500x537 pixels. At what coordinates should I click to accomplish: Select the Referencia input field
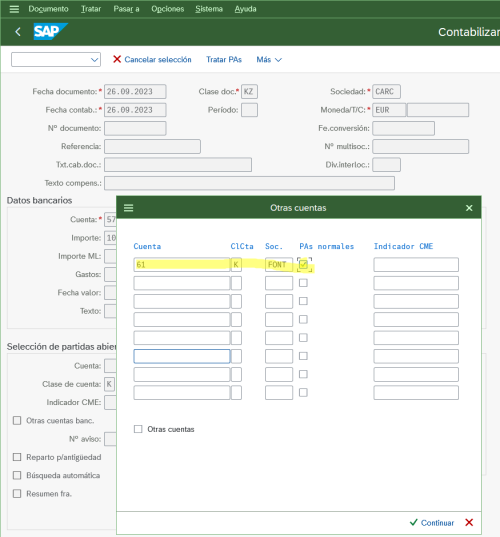coord(152,147)
